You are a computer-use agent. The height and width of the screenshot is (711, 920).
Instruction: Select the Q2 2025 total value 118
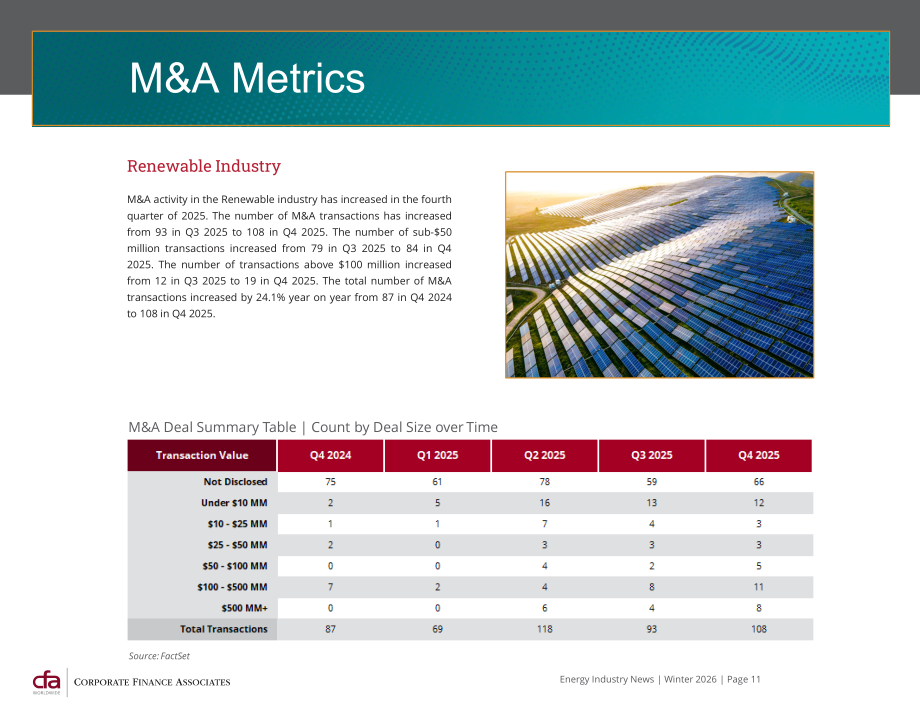544,629
